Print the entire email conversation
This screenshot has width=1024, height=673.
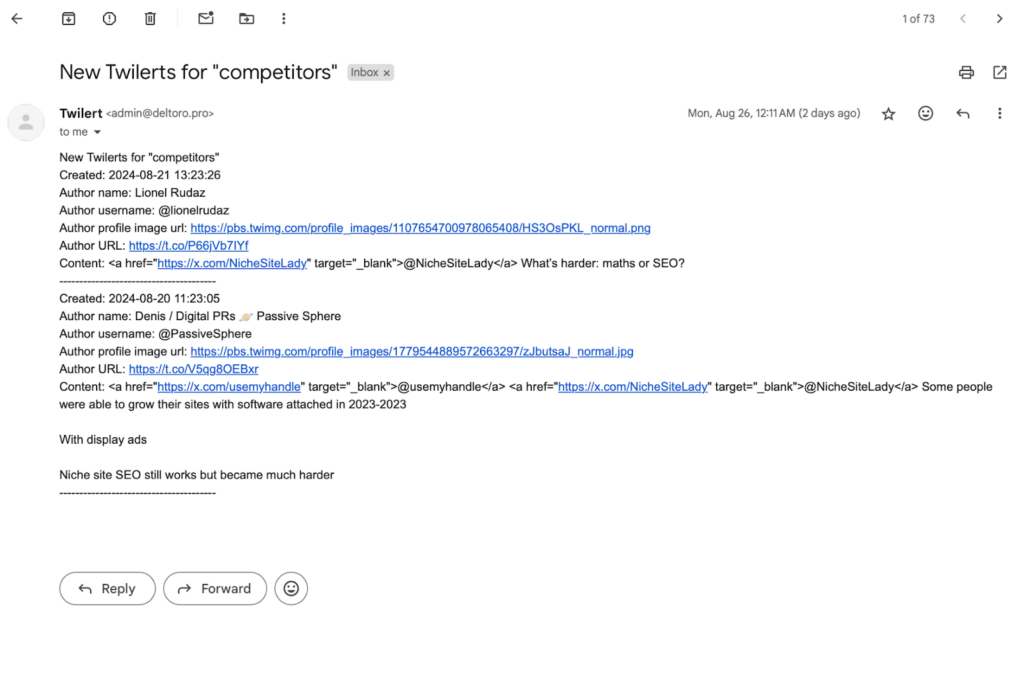coord(966,72)
